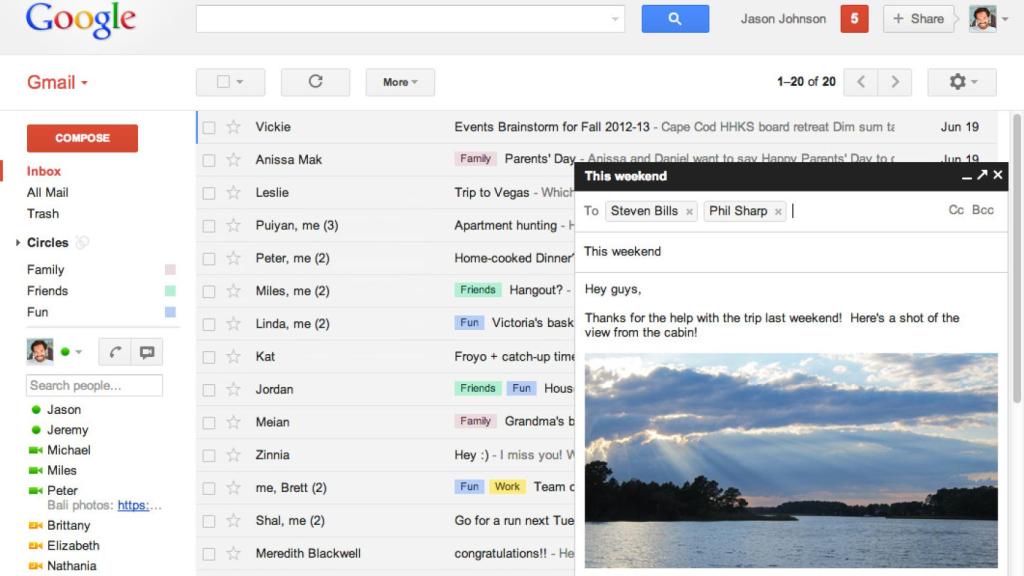Refresh the inbox with the reload icon
Viewport: 1024px width, 576px height.
(x=315, y=82)
